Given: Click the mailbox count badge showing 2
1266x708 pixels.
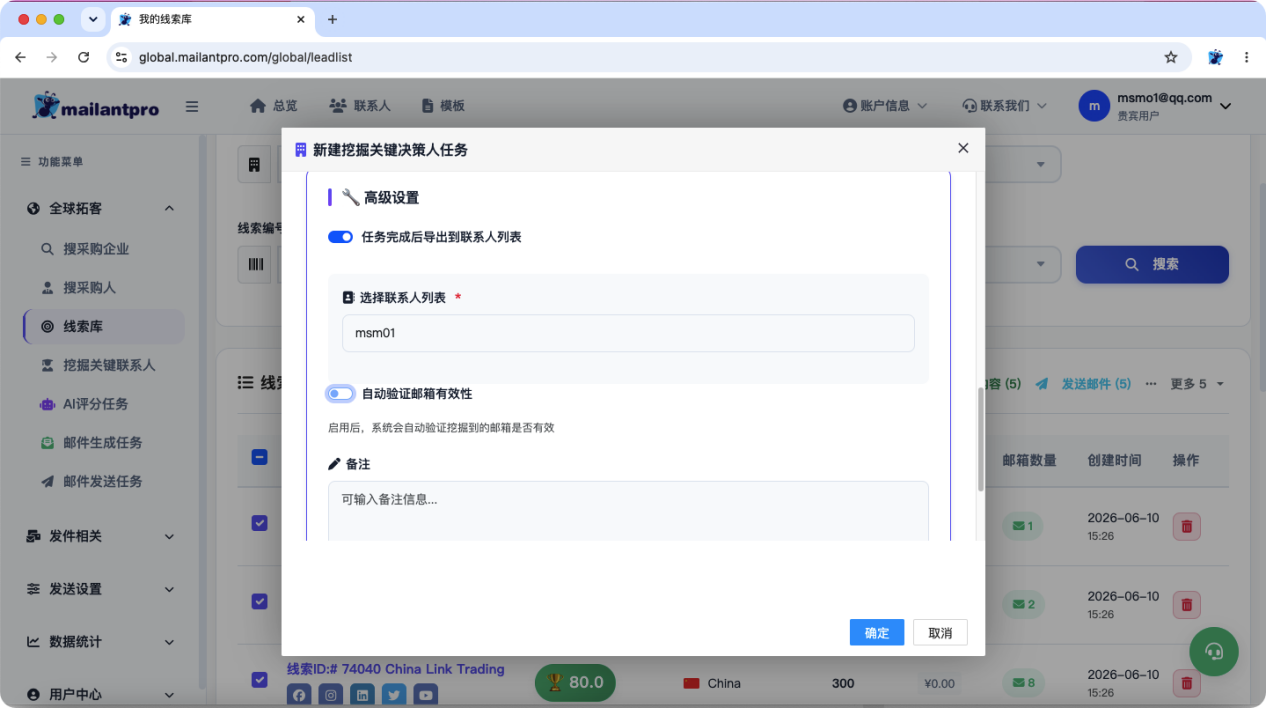Looking at the screenshot, I should point(1023,604).
